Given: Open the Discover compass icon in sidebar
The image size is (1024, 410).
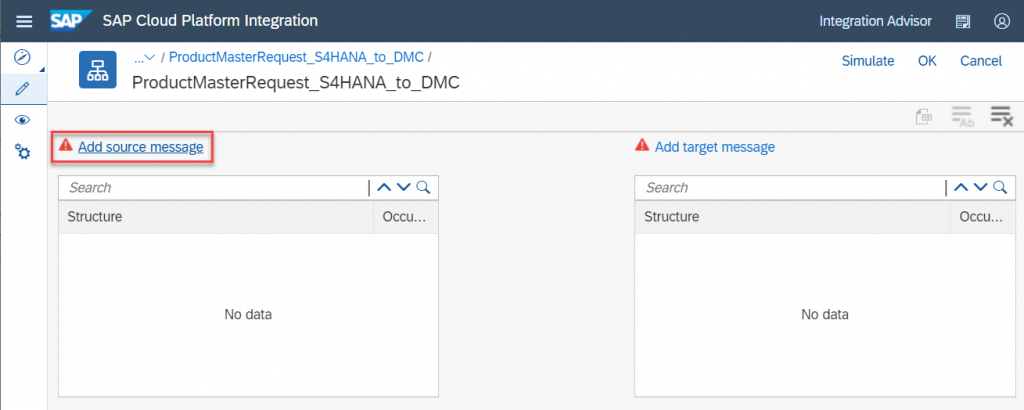Looking at the screenshot, I should point(22,57).
